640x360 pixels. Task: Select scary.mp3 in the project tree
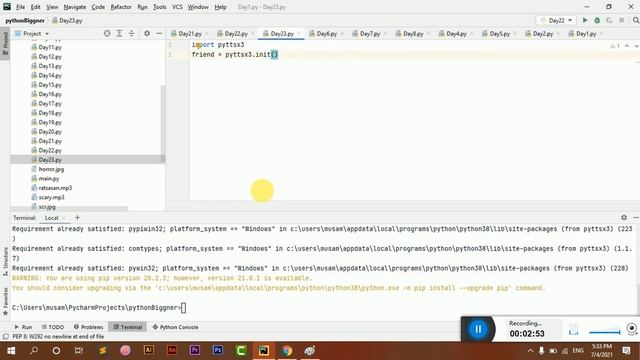51,198
